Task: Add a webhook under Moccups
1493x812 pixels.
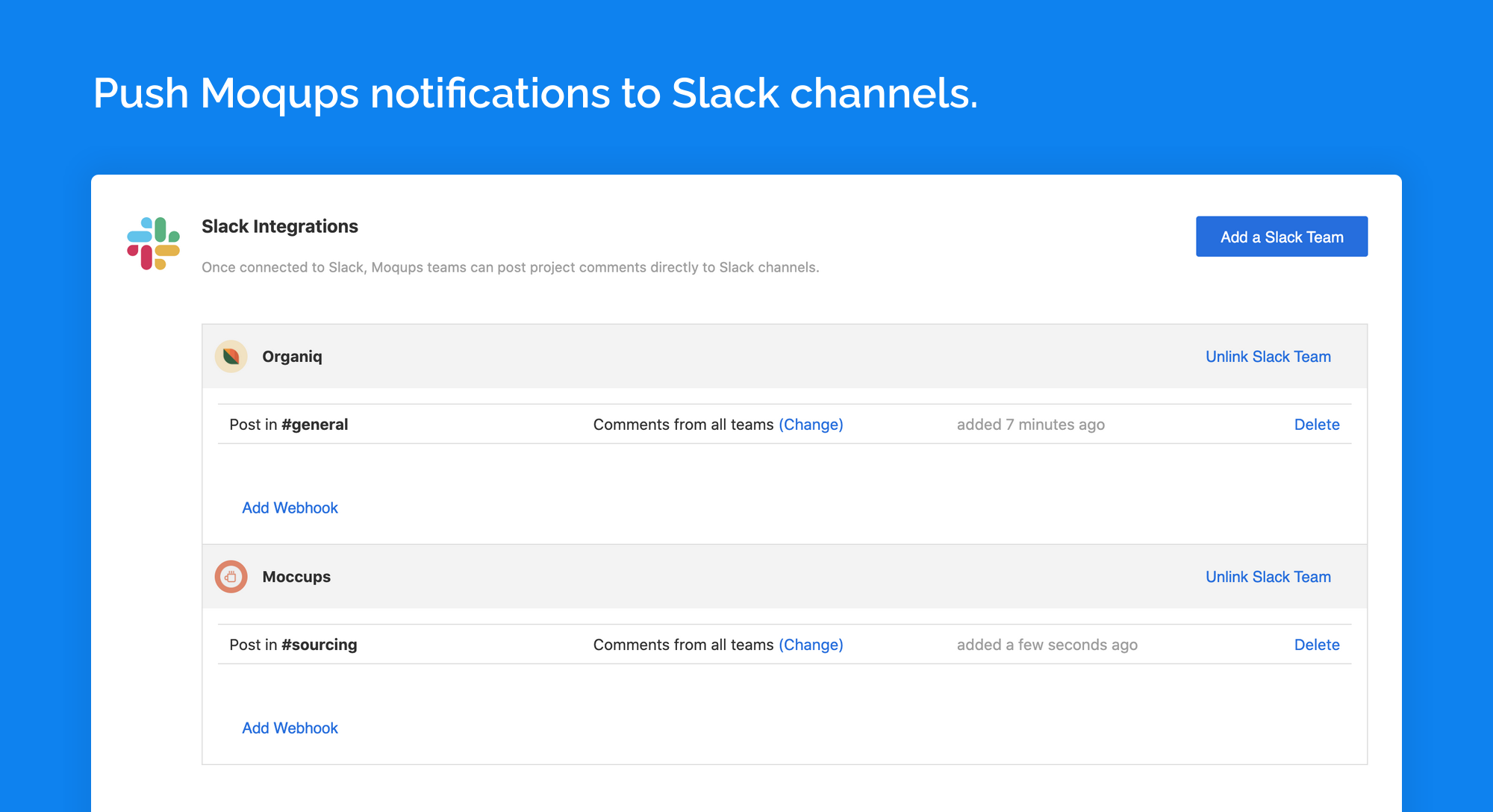Action: click(x=290, y=728)
